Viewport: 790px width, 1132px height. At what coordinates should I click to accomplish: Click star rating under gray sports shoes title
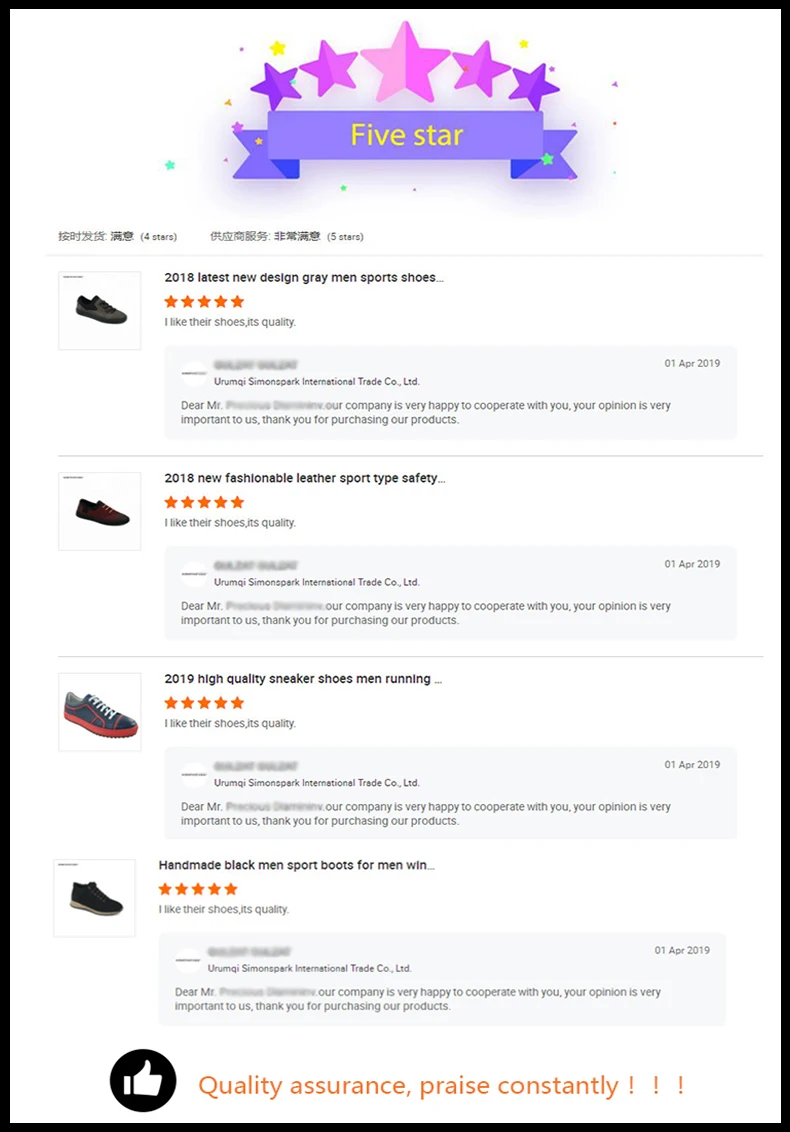[x=204, y=301]
